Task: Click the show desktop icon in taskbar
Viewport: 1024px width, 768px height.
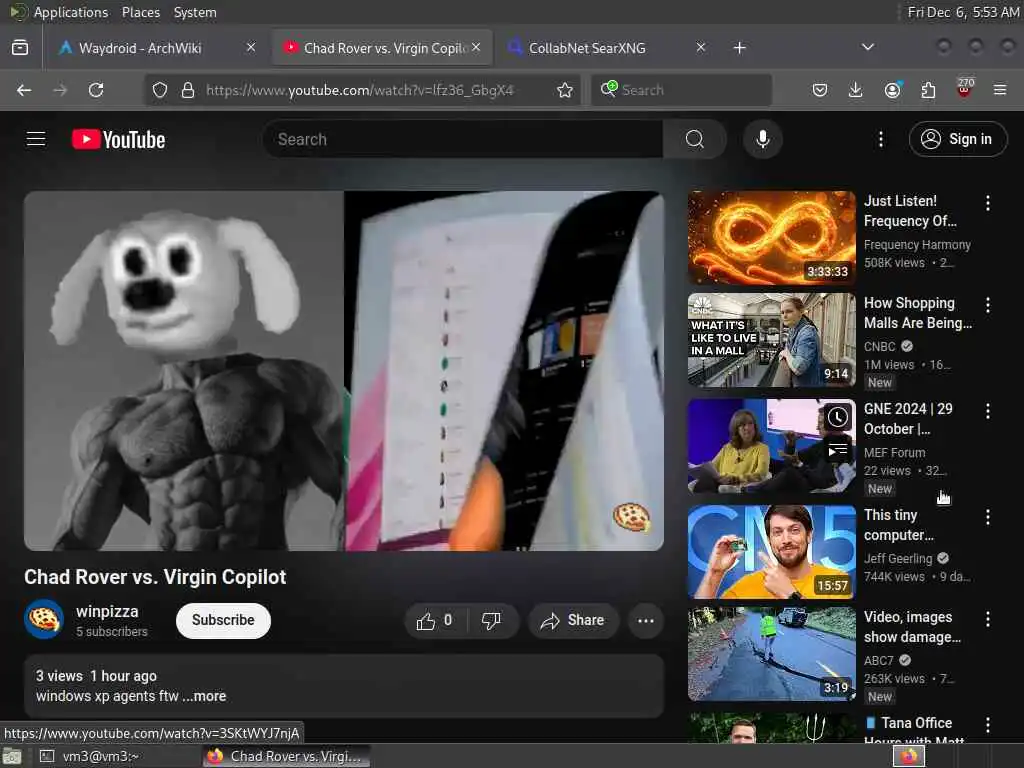Action: tap(11, 757)
